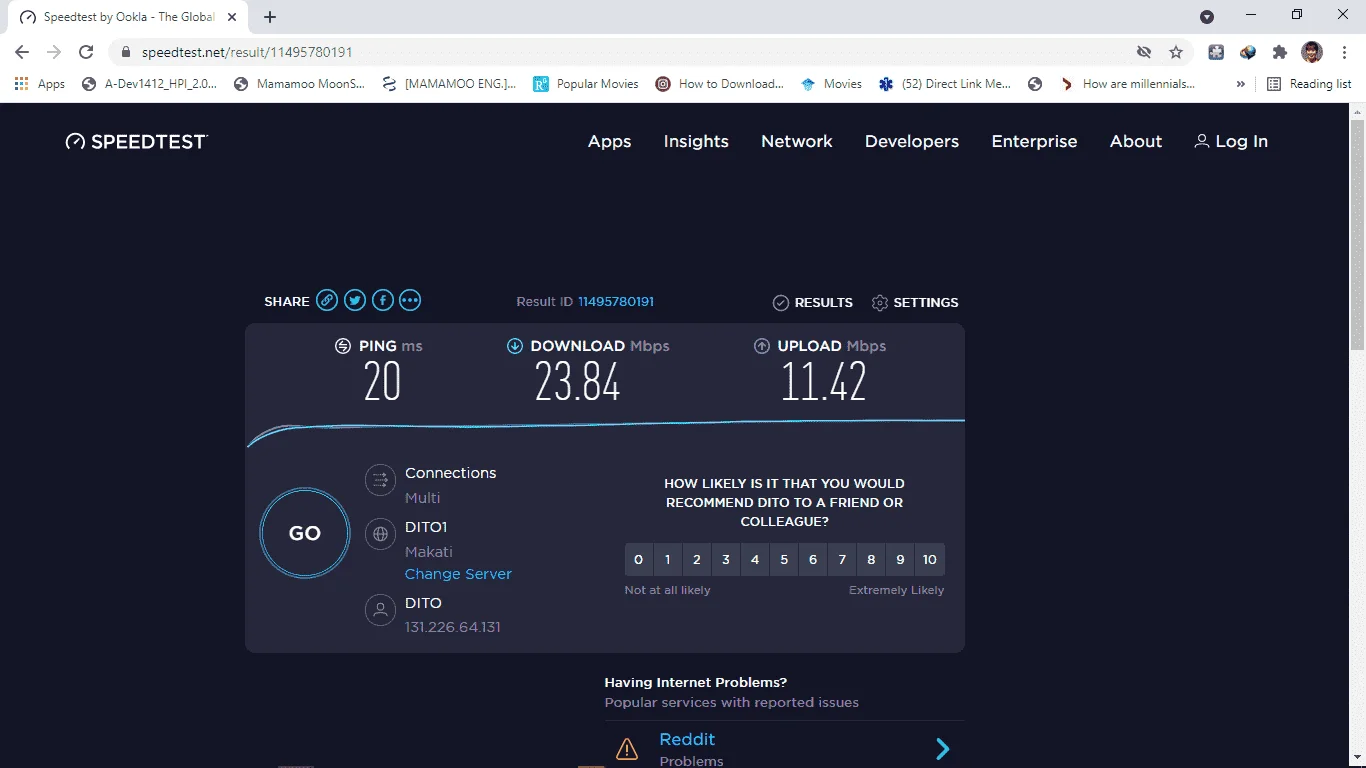
Task: Open the About menu item
Action: pyautogui.click(x=1136, y=142)
